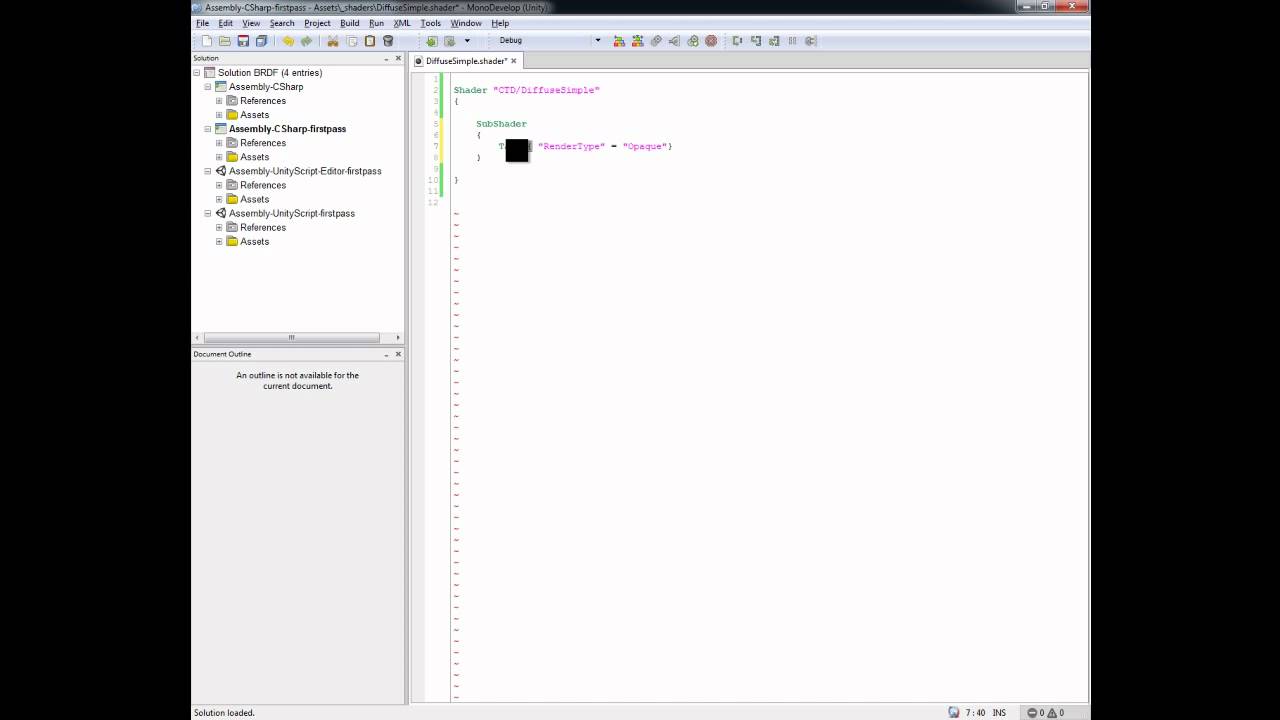This screenshot has height=720, width=1280.
Task: Collapse the Solution BRDF root node
Action: point(197,73)
